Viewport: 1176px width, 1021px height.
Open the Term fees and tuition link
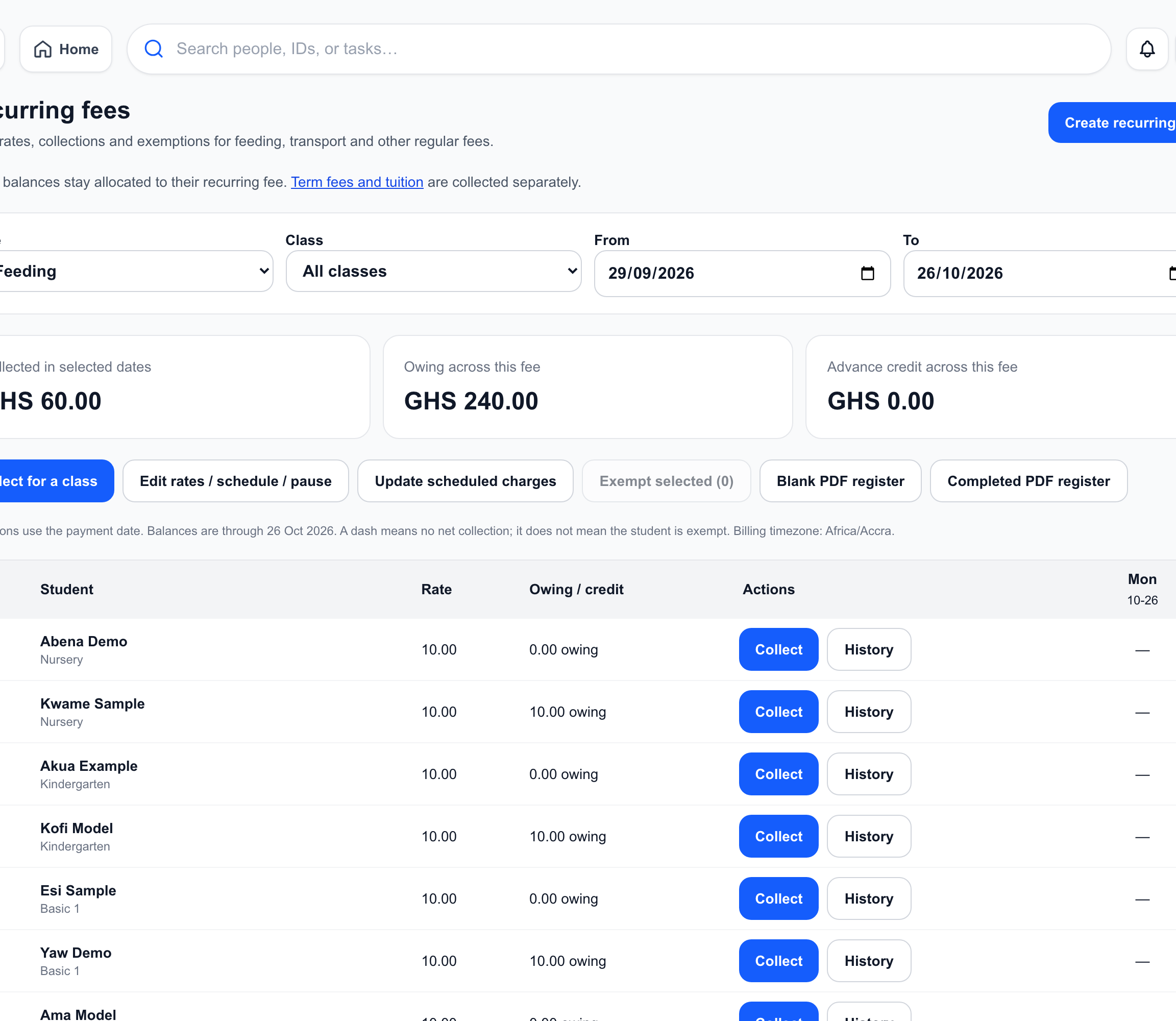357,182
